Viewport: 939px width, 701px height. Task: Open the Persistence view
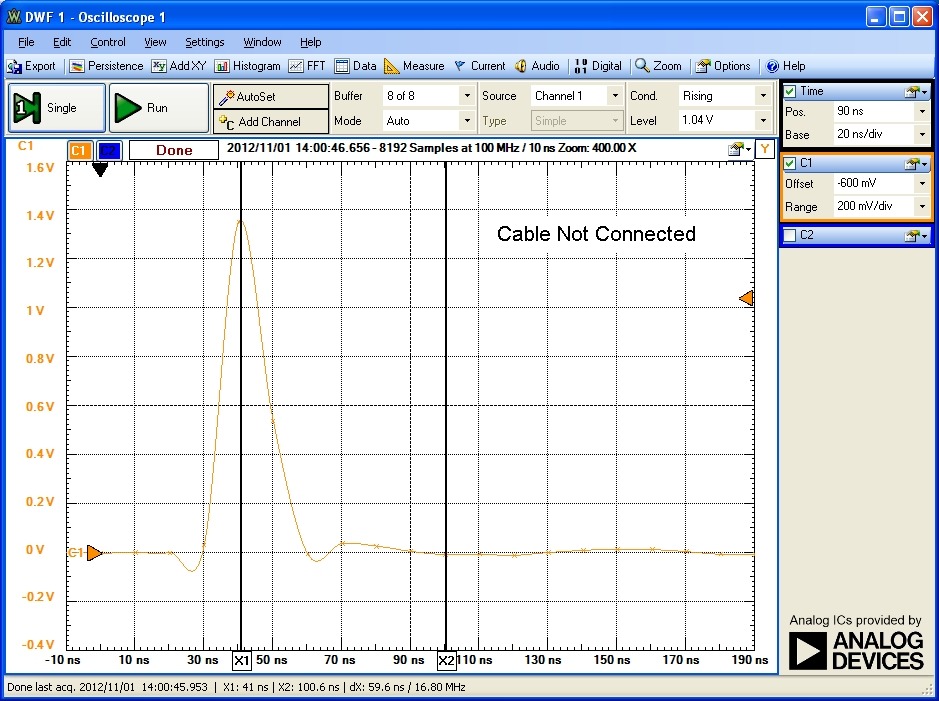pyautogui.click(x=106, y=66)
